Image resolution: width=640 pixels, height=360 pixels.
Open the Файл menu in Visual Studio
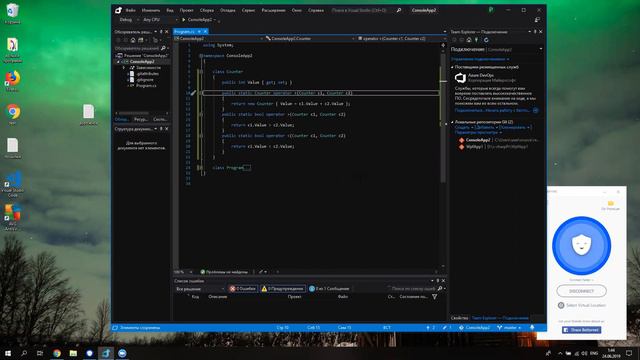click(130, 10)
